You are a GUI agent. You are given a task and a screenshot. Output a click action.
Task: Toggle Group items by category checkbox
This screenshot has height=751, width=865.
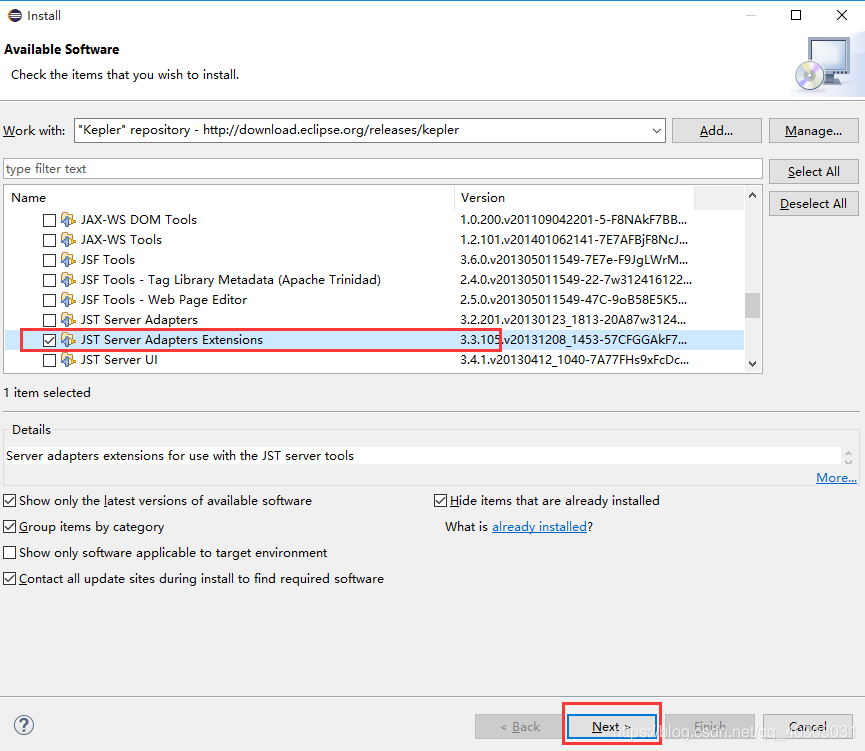tap(9, 526)
